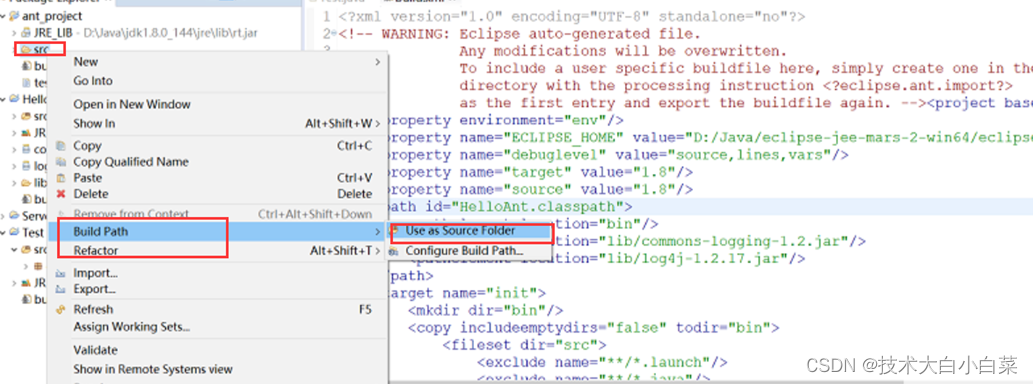The height and width of the screenshot is (384, 1033).
Task: Open the Show In submenu arrow
Action: click(378, 123)
